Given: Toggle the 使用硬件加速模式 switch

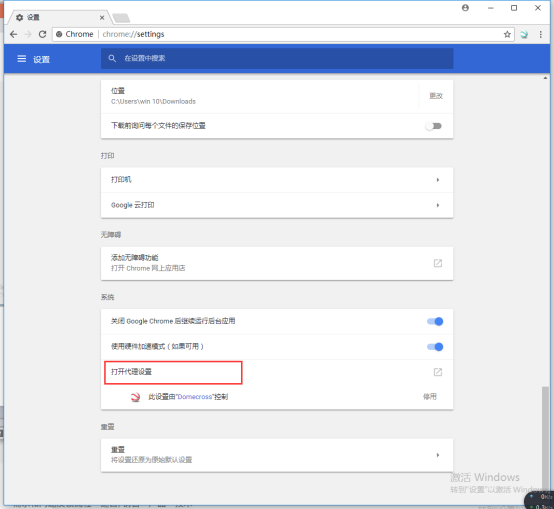Looking at the screenshot, I should click(x=435, y=347).
